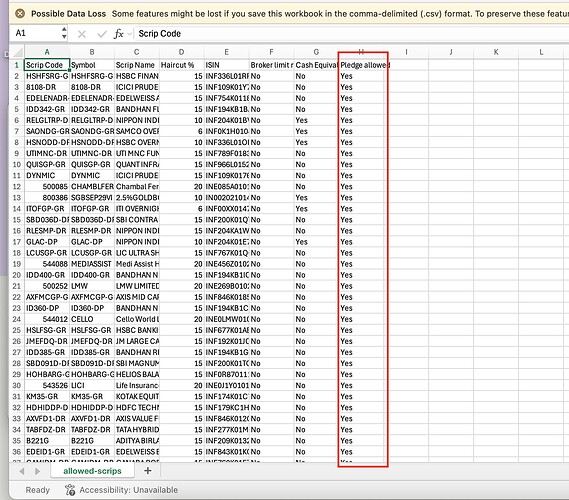
Task: Select column G header
Action: (x=316, y=52)
